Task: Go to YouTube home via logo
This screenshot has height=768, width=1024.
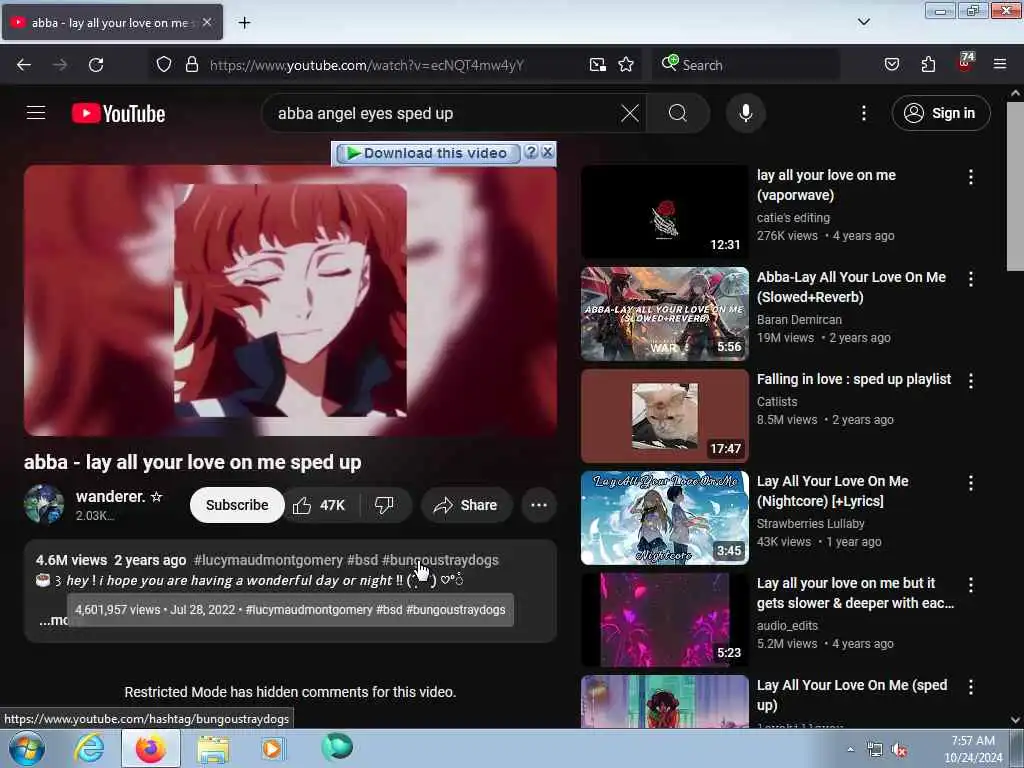Action: [x=118, y=114]
